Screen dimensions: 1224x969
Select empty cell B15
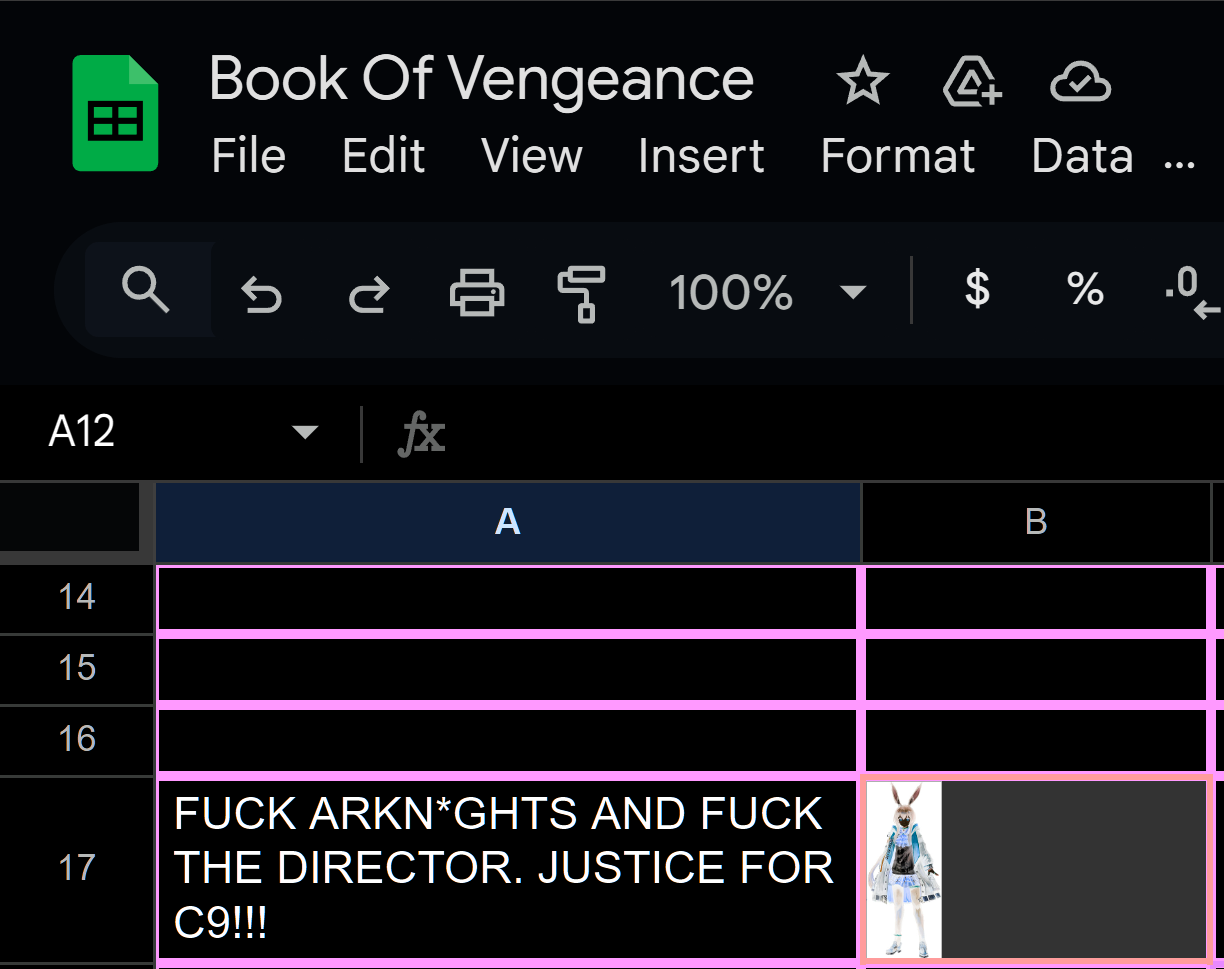coord(1036,669)
